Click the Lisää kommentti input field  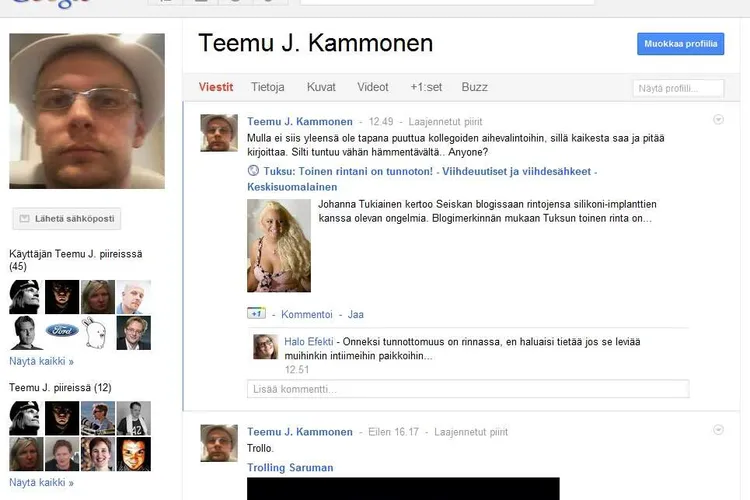[468, 389]
